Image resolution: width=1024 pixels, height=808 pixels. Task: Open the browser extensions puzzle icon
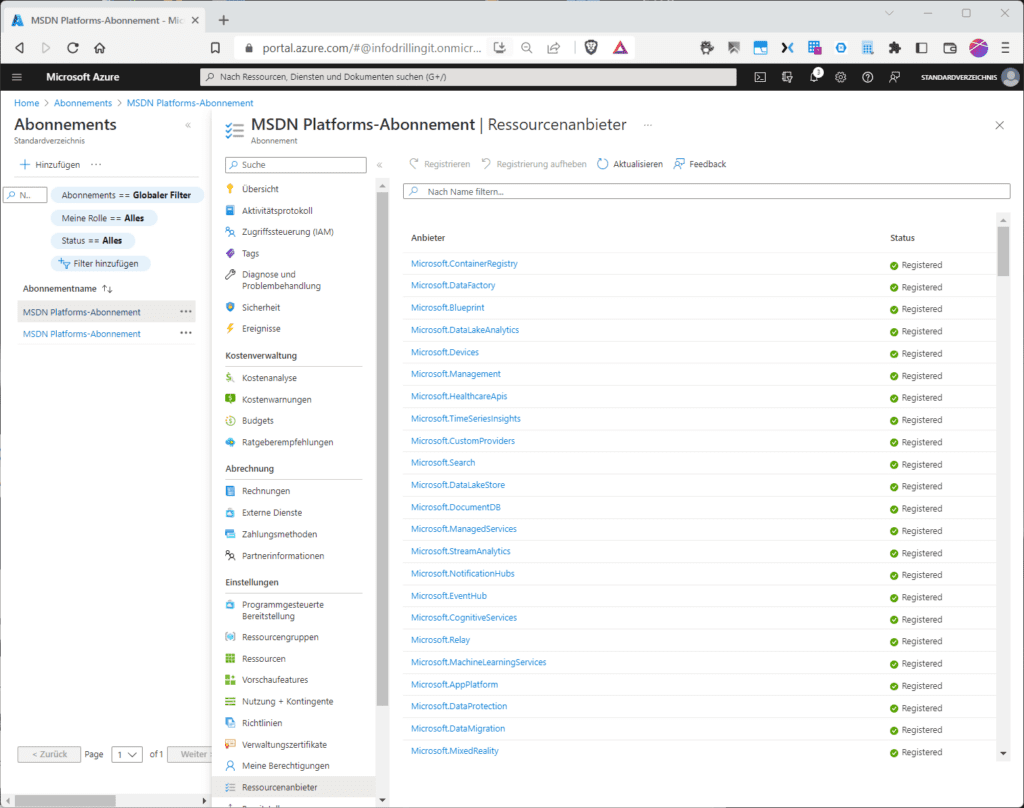click(894, 48)
